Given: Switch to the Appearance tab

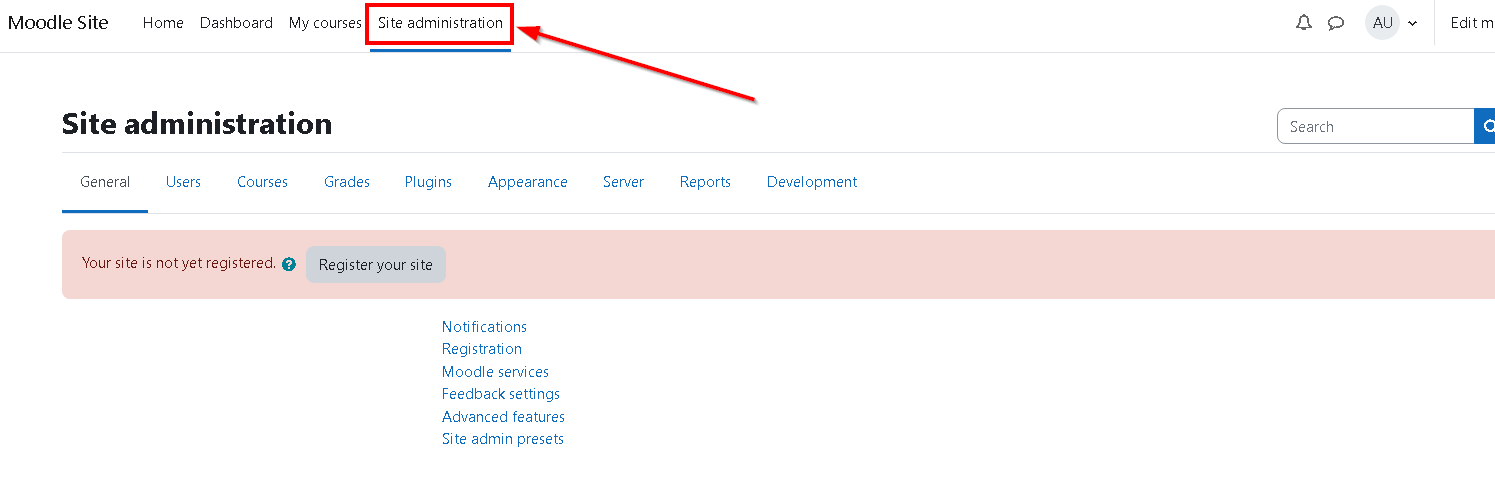Looking at the screenshot, I should pyautogui.click(x=528, y=182).
